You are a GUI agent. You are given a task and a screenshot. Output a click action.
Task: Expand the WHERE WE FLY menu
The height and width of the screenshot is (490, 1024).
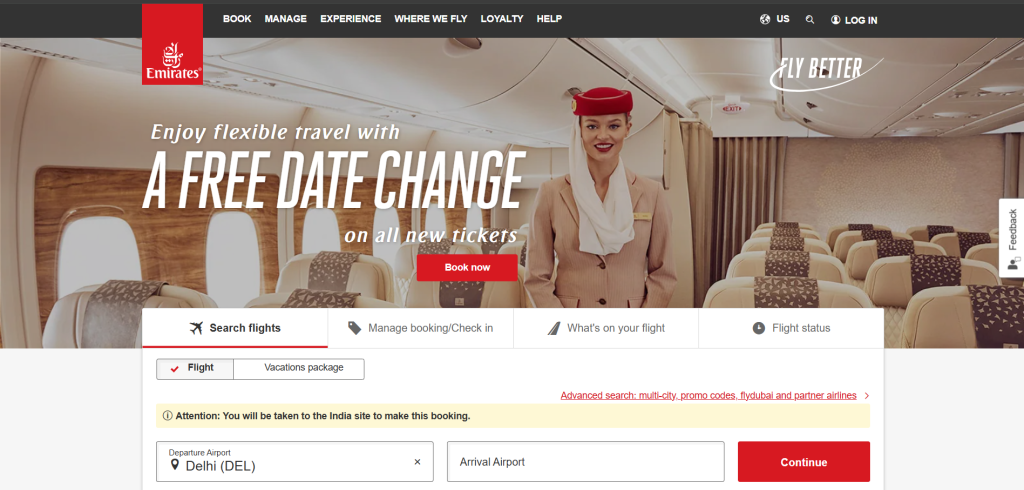point(431,19)
